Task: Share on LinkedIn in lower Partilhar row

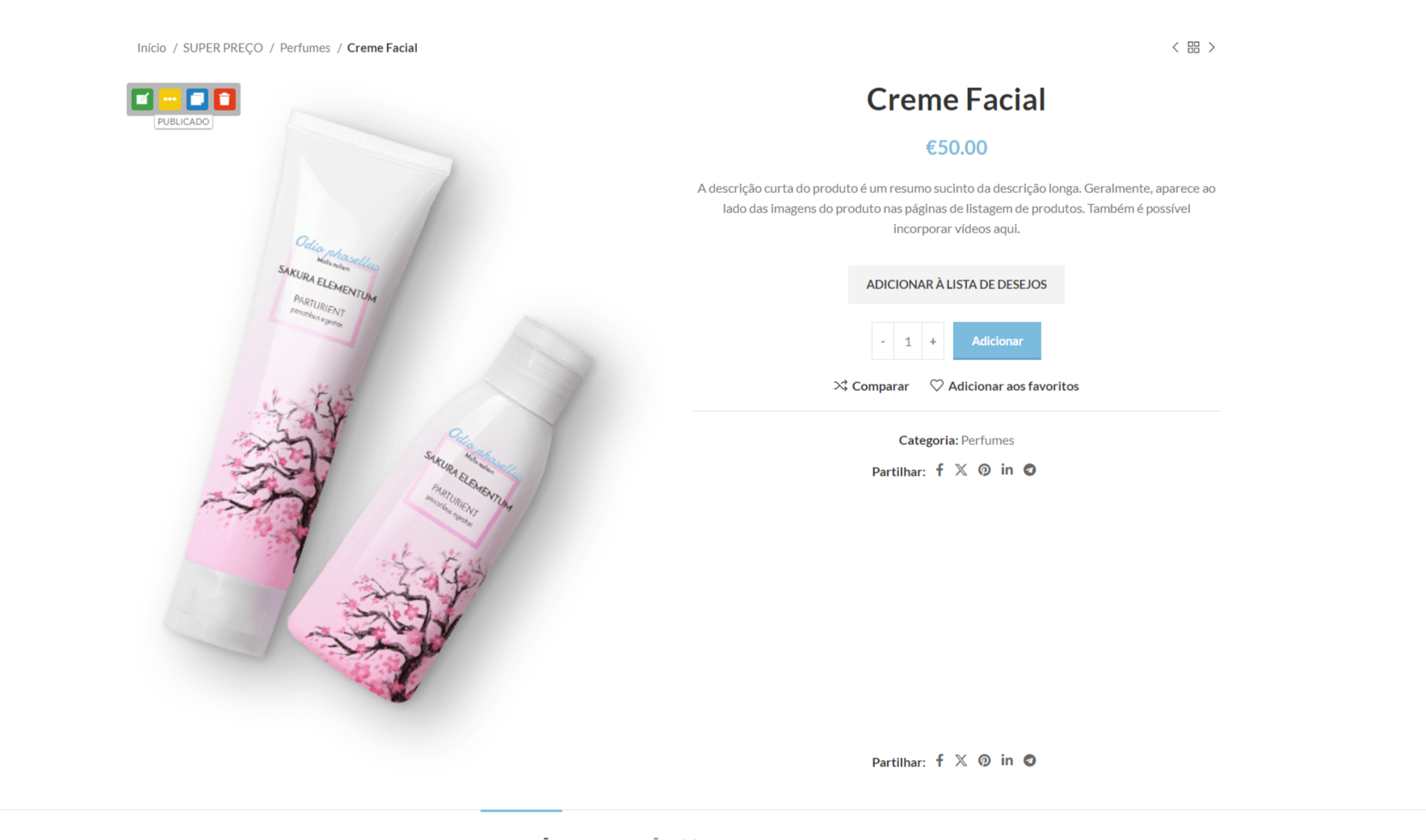Action: (1007, 760)
